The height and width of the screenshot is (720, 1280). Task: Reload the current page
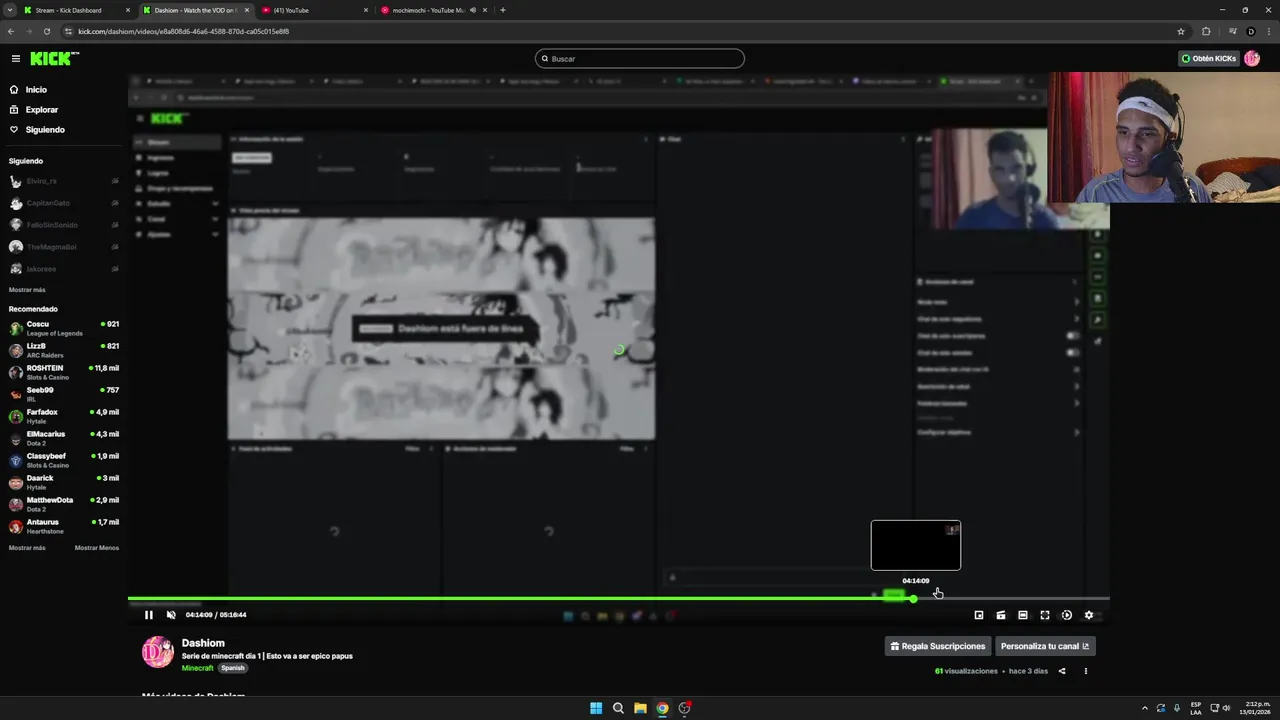click(x=46, y=31)
